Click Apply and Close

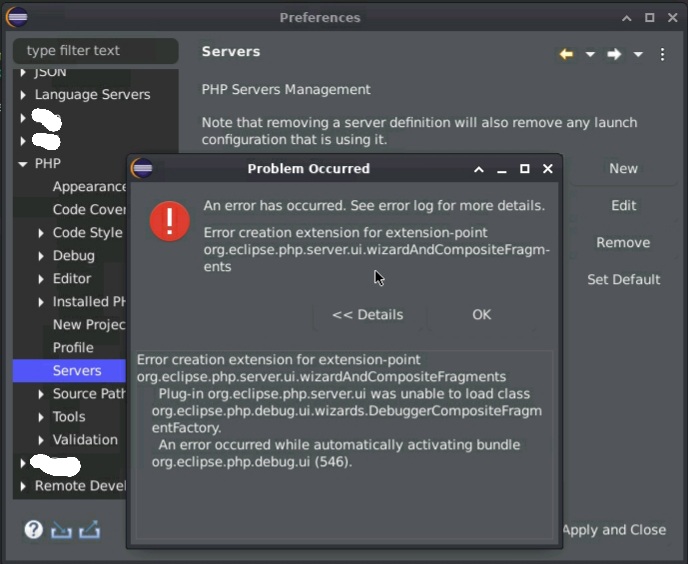[x=614, y=530]
